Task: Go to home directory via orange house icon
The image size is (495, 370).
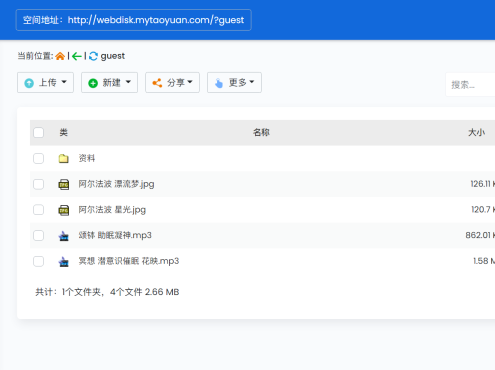Action: tap(60, 56)
